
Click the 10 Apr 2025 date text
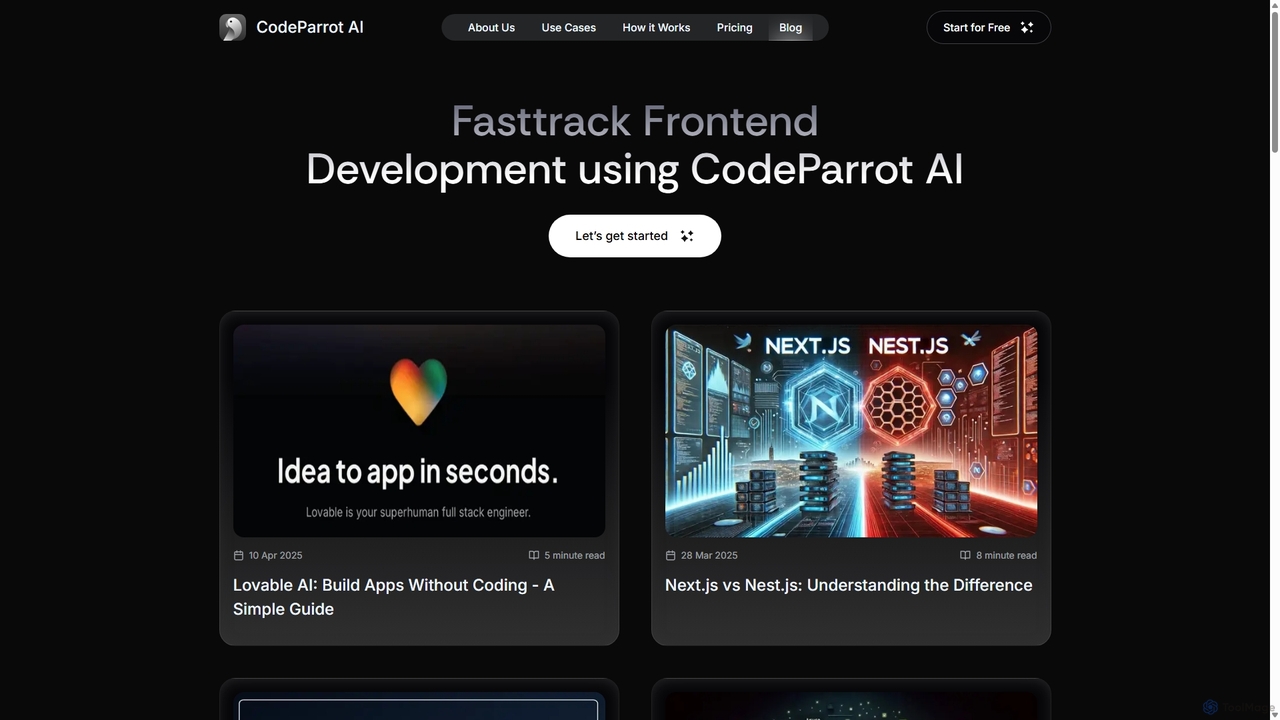(276, 555)
